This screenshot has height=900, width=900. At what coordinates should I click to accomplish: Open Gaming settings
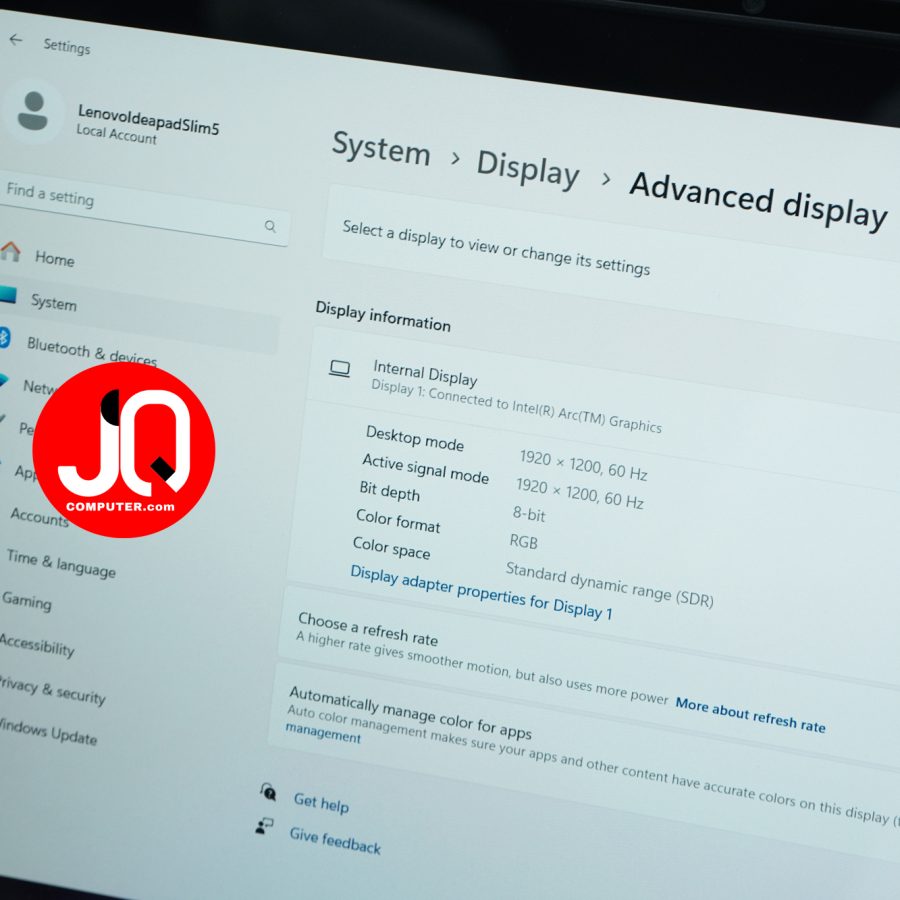26,601
